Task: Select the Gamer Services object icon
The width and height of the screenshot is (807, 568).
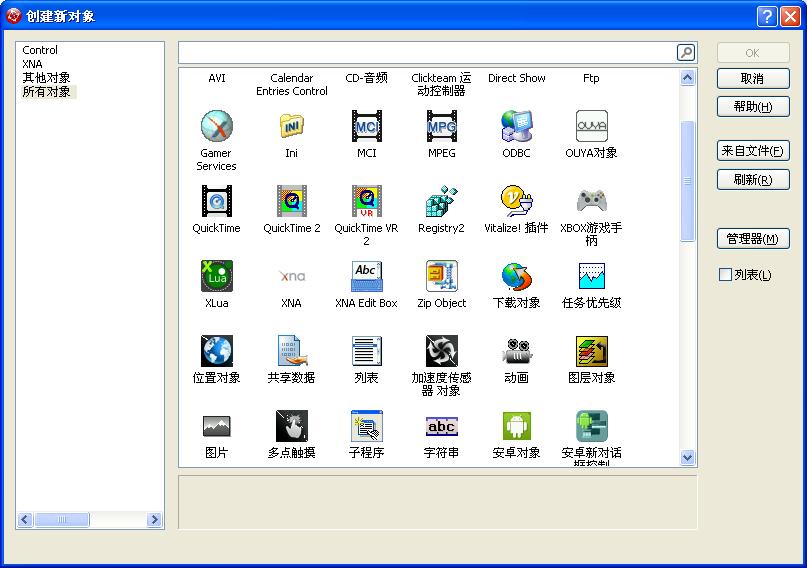Action: 217,126
